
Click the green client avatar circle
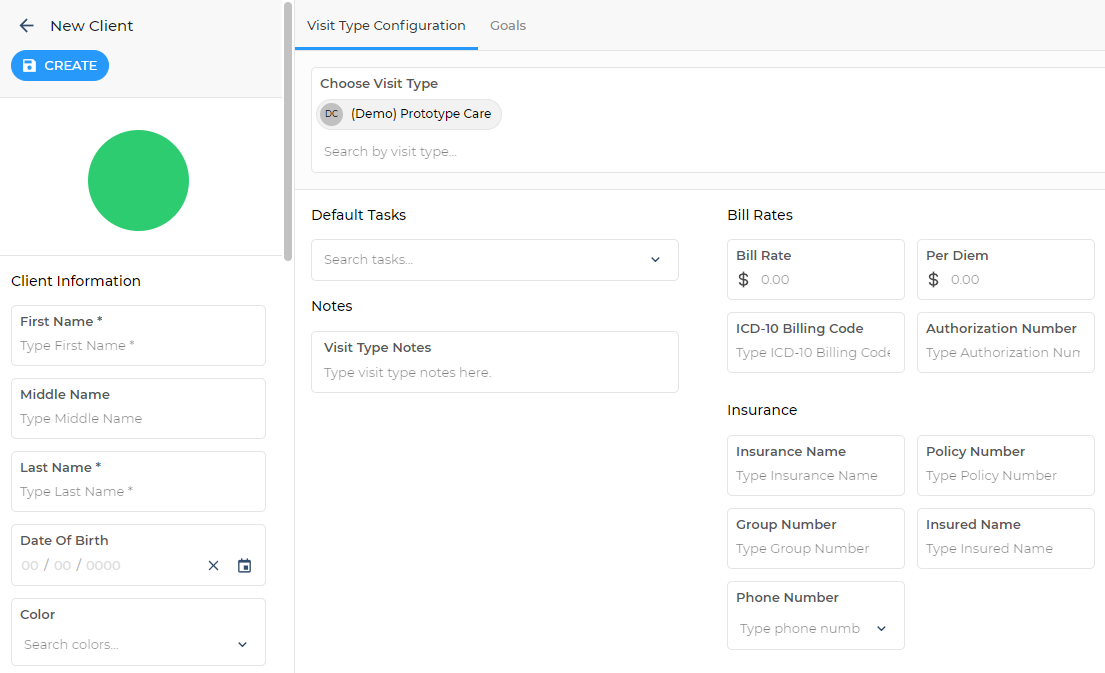[138, 180]
